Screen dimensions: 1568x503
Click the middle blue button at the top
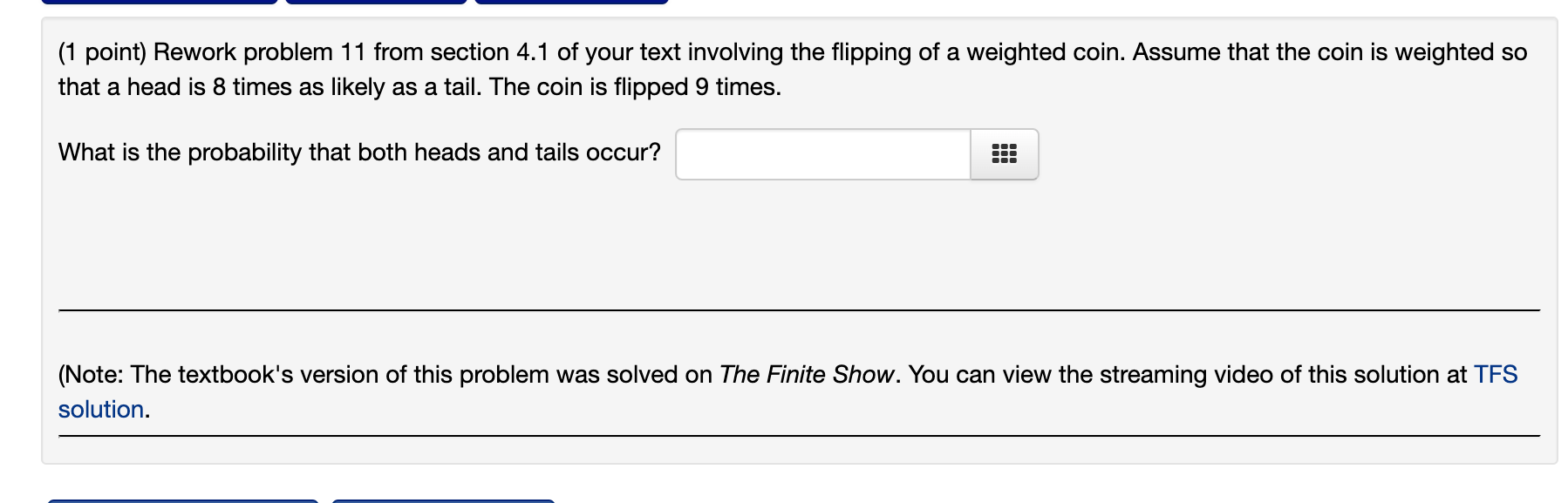(375, 3)
